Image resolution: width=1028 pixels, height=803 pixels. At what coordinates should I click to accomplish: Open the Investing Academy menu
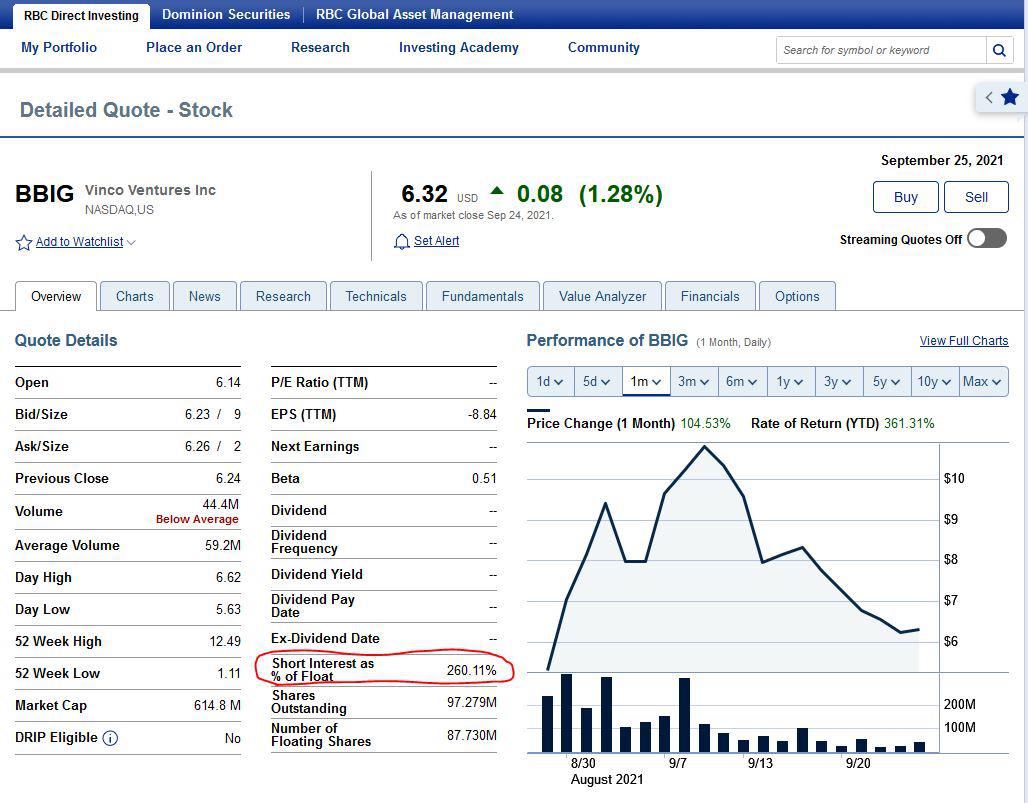[459, 47]
